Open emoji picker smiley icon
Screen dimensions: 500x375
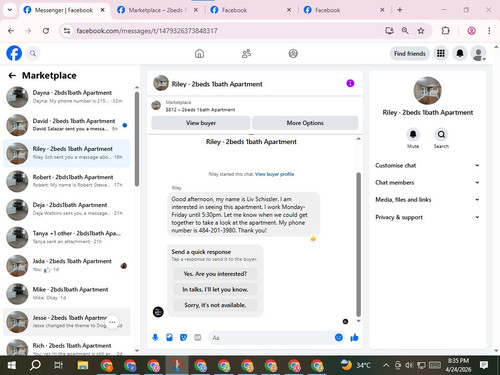click(339, 338)
